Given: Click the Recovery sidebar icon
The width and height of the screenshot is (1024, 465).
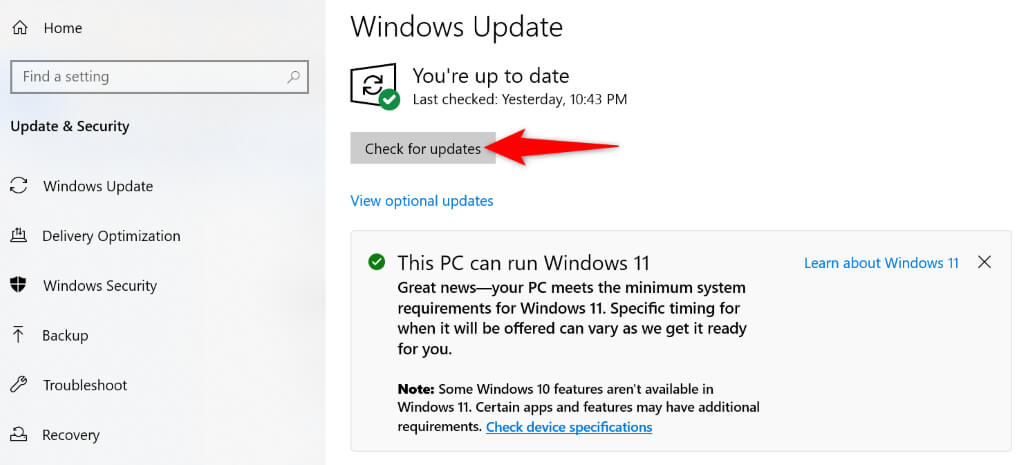Looking at the screenshot, I should click(19, 435).
